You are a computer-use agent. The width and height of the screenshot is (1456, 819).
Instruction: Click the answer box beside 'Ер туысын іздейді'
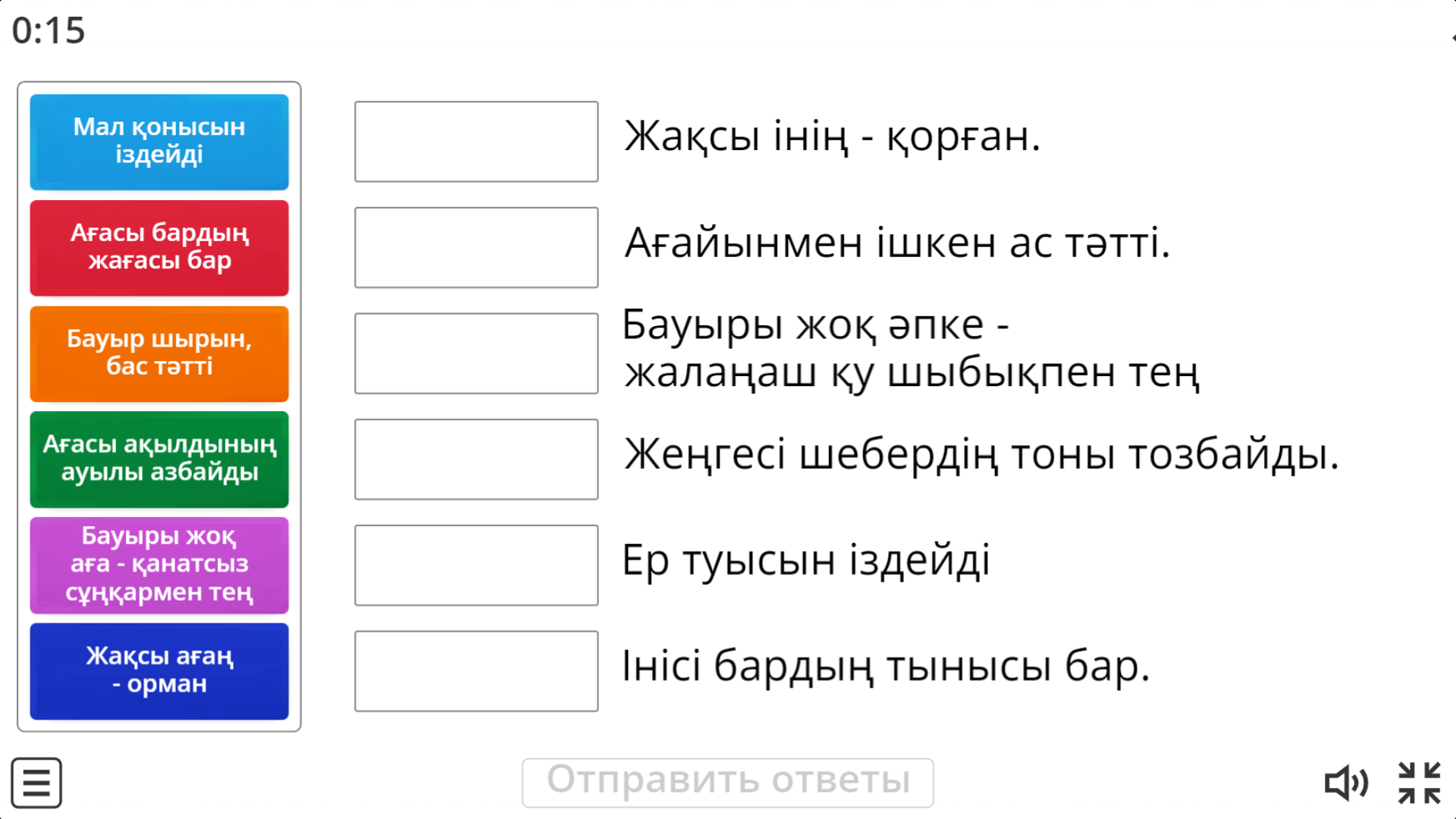(476, 565)
